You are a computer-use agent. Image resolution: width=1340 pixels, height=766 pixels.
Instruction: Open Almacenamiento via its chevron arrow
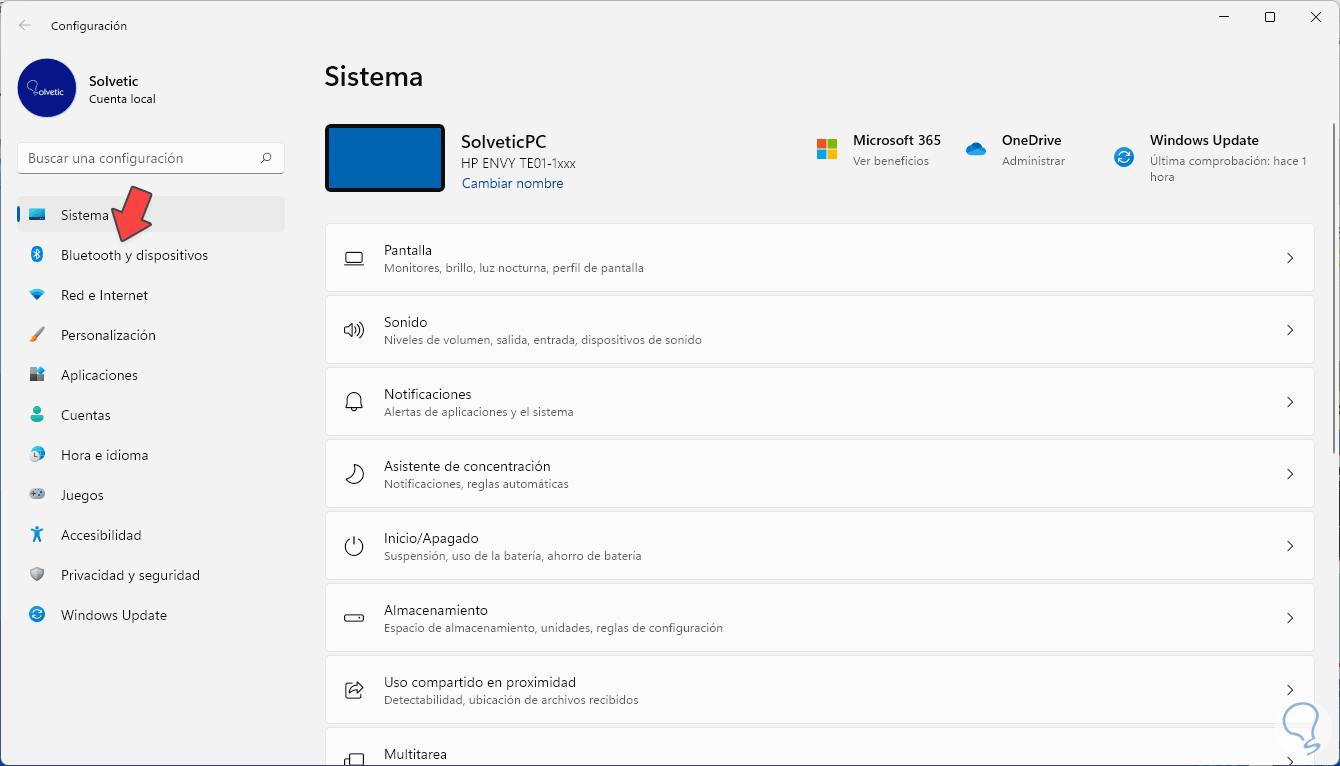pyautogui.click(x=1289, y=618)
